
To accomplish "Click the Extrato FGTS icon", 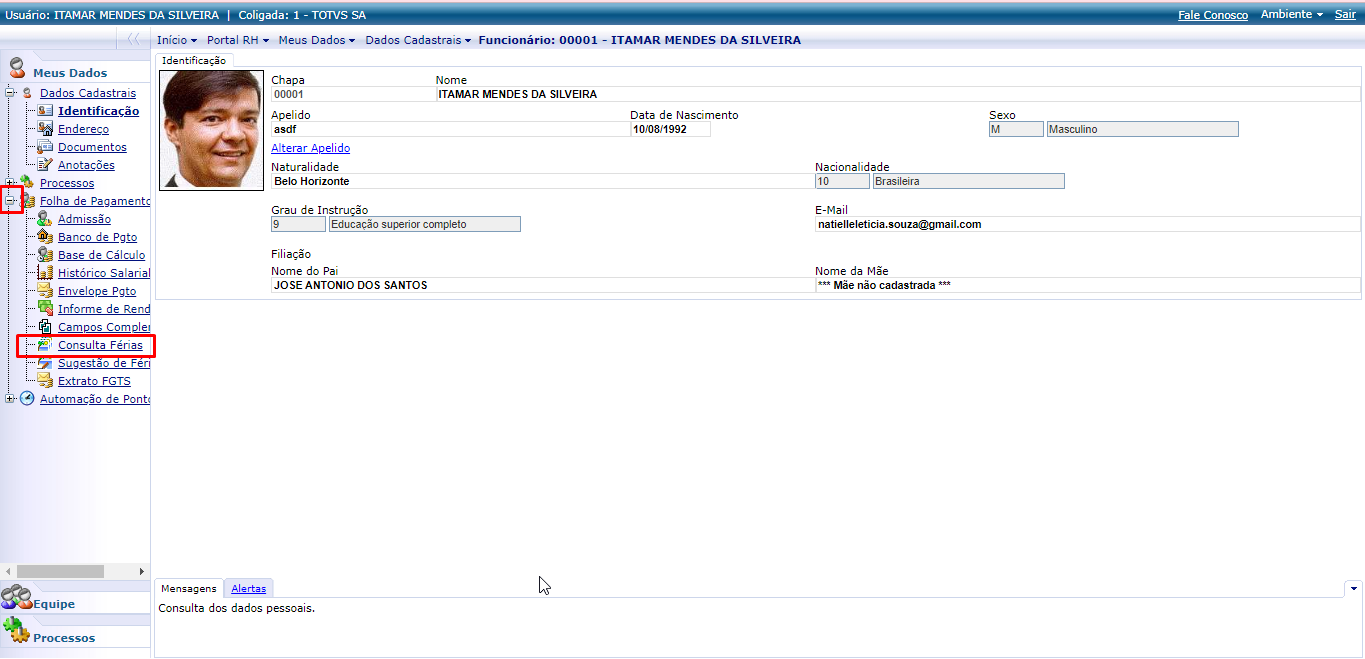I will coord(45,381).
